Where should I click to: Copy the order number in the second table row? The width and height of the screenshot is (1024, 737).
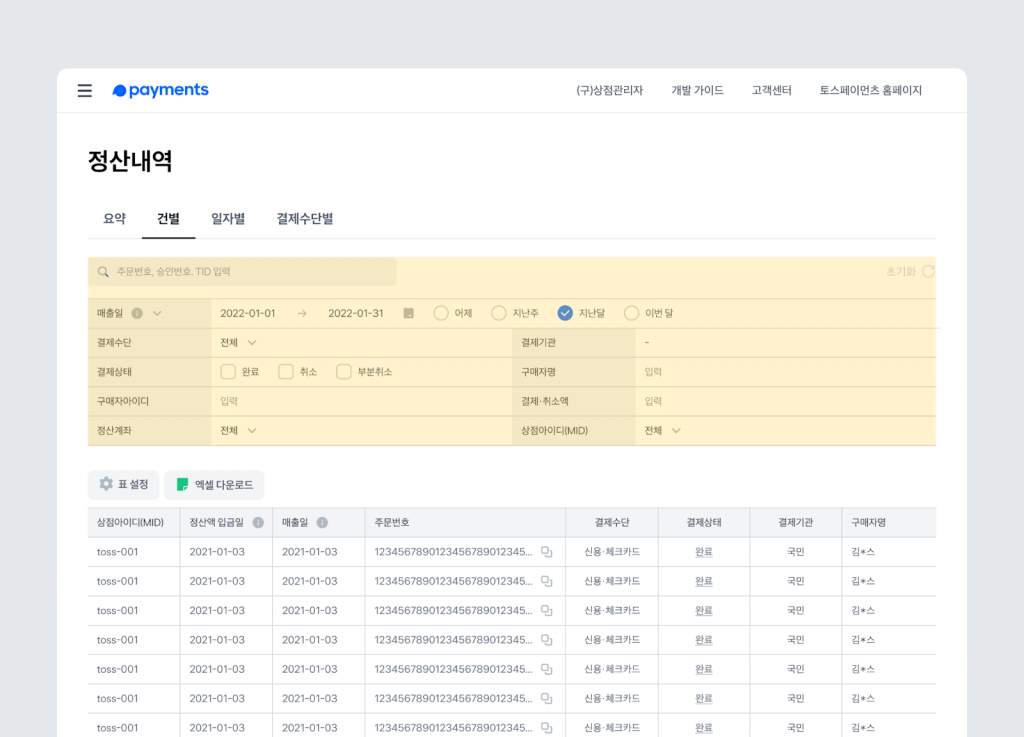point(547,582)
